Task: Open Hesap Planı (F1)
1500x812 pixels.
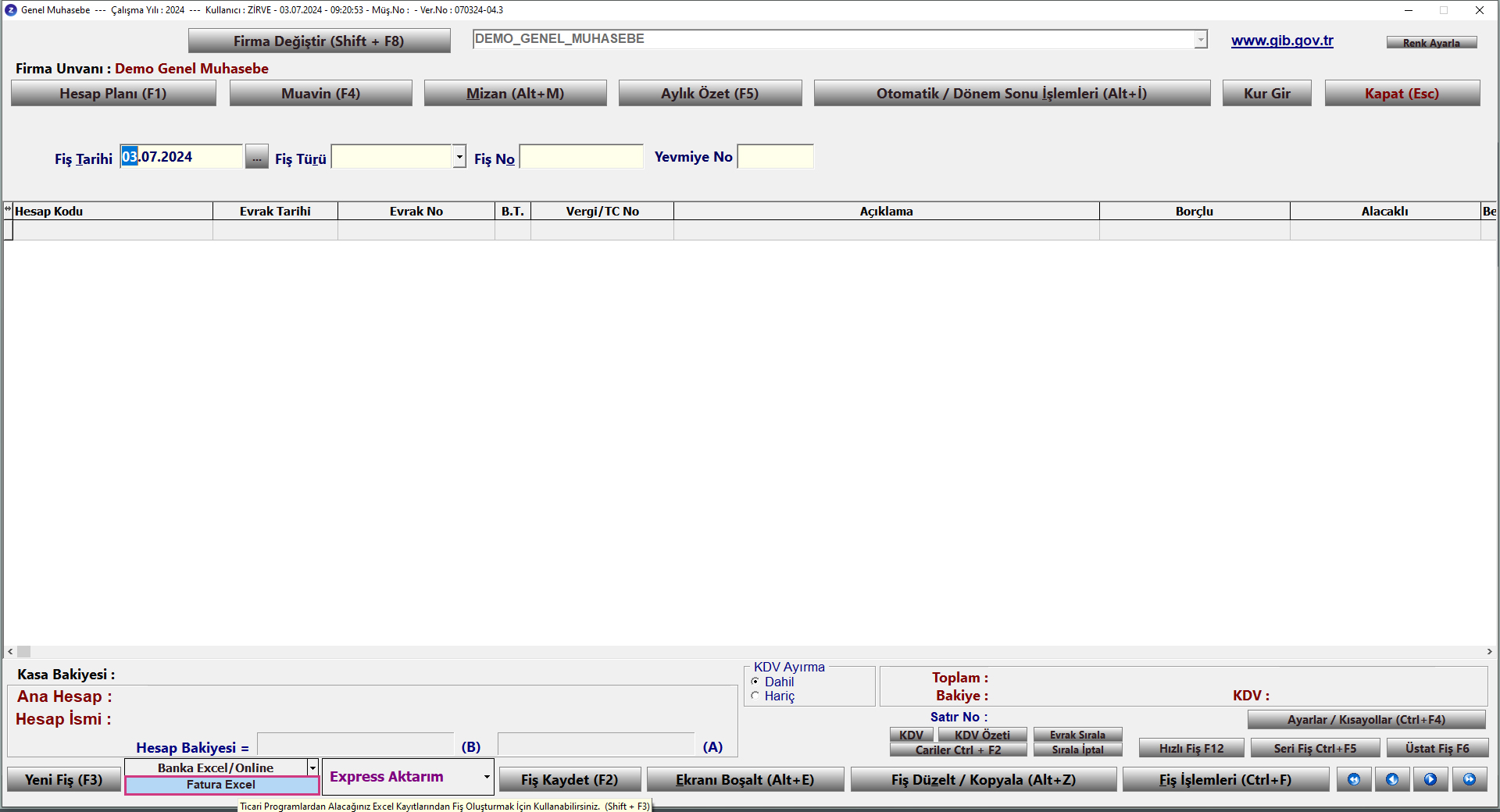Action: tap(113, 94)
